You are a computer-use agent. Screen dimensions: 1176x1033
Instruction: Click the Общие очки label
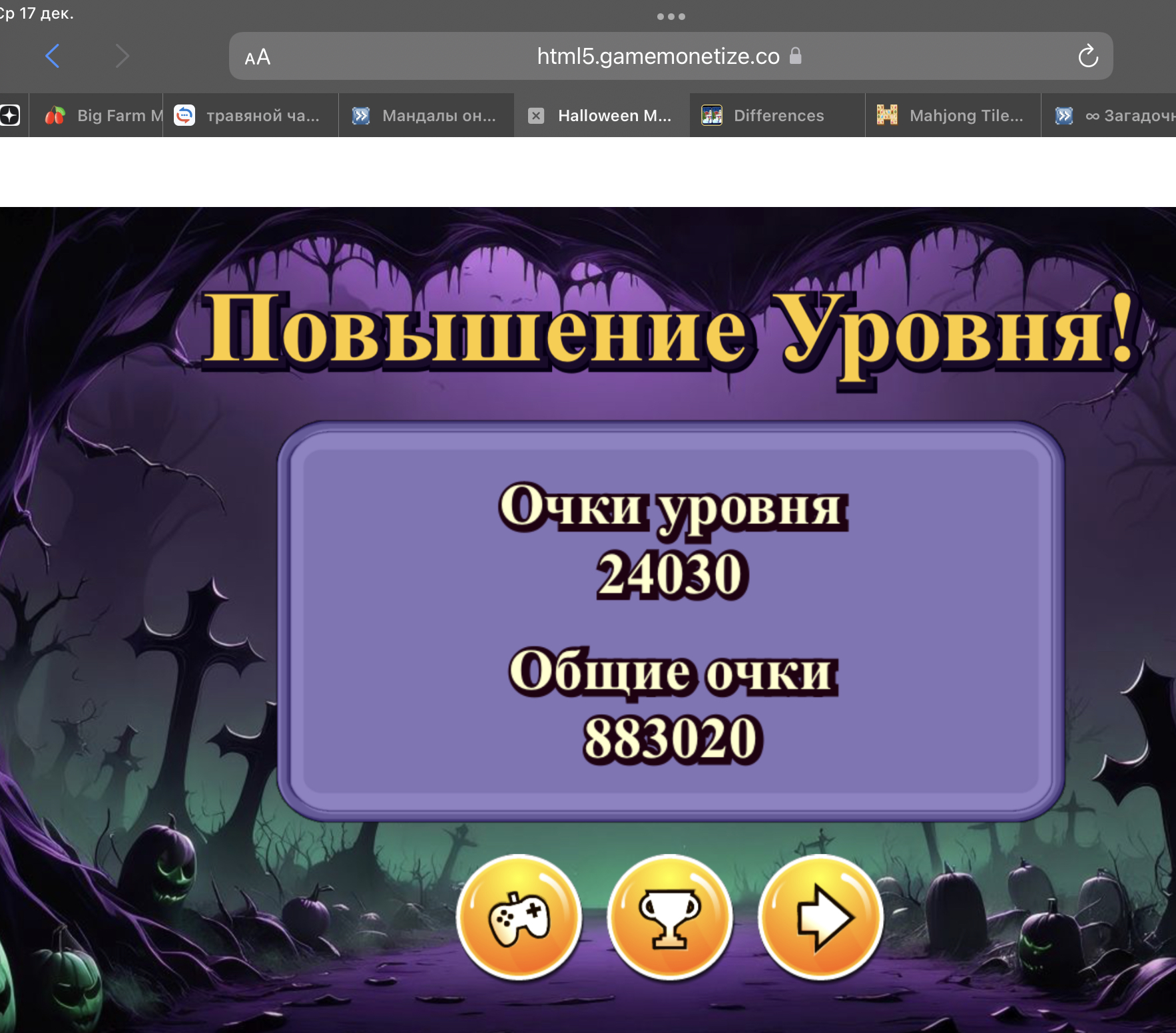tap(673, 673)
